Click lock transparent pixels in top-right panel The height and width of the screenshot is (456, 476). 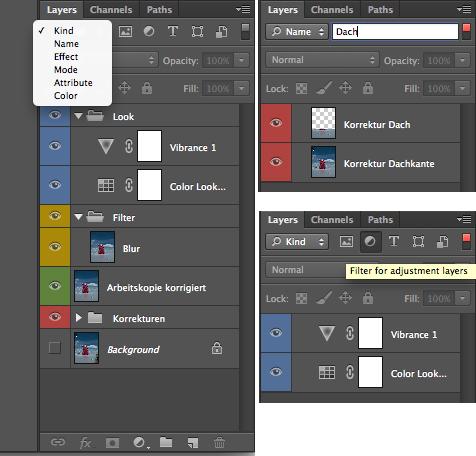(301, 89)
